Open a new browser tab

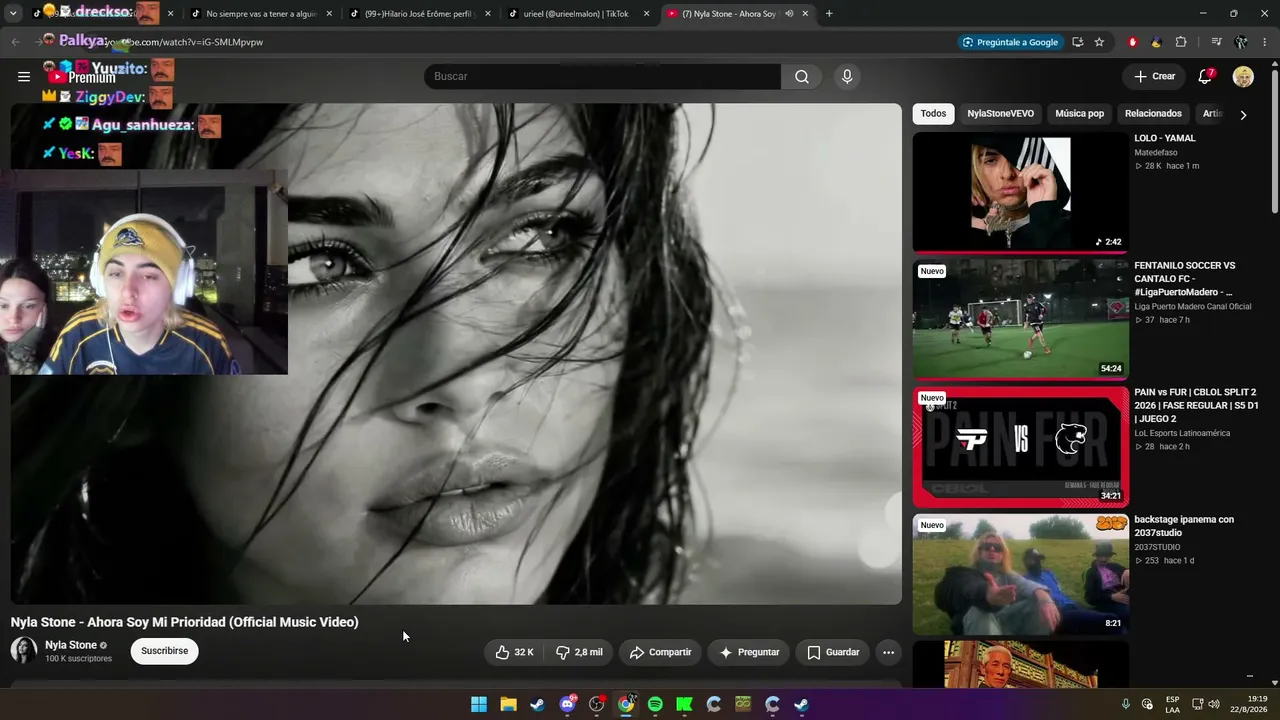tap(829, 14)
